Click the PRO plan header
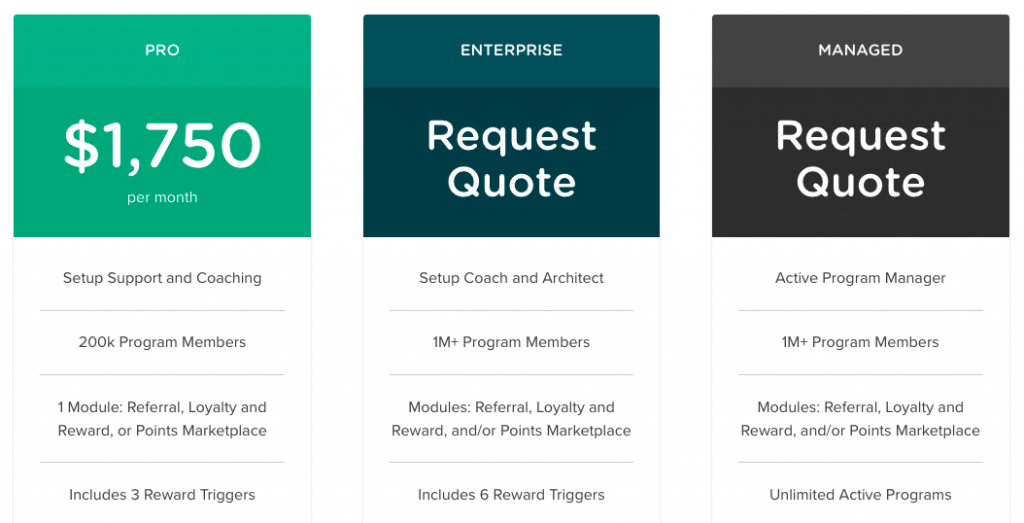 (x=162, y=51)
